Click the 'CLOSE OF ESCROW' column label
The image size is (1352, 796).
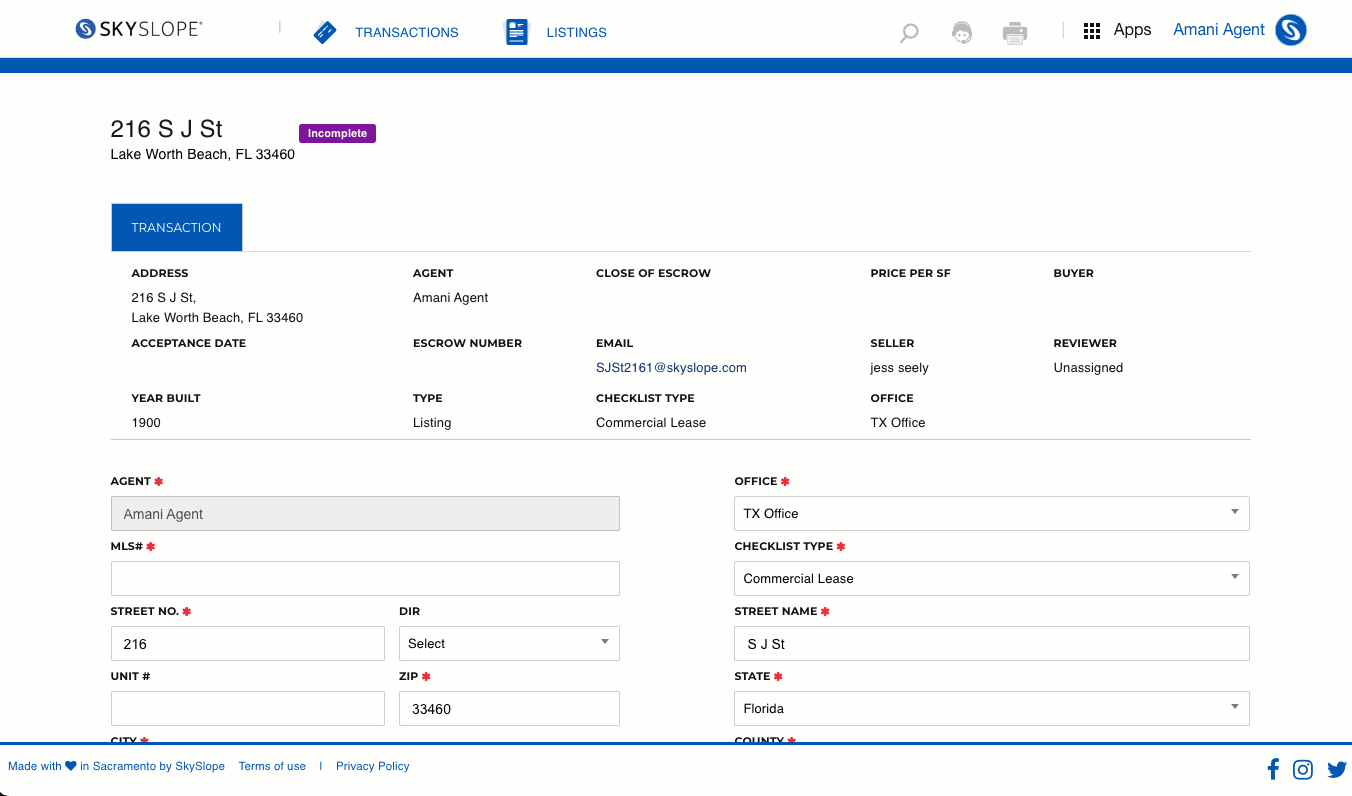pyautogui.click(x=653, y=273)
